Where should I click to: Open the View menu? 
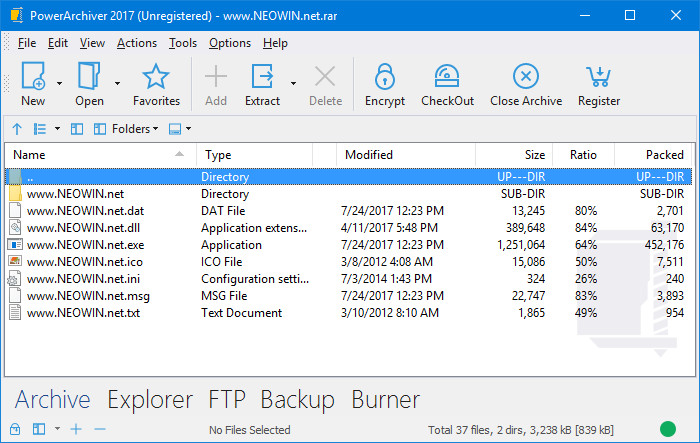point(92,43)
